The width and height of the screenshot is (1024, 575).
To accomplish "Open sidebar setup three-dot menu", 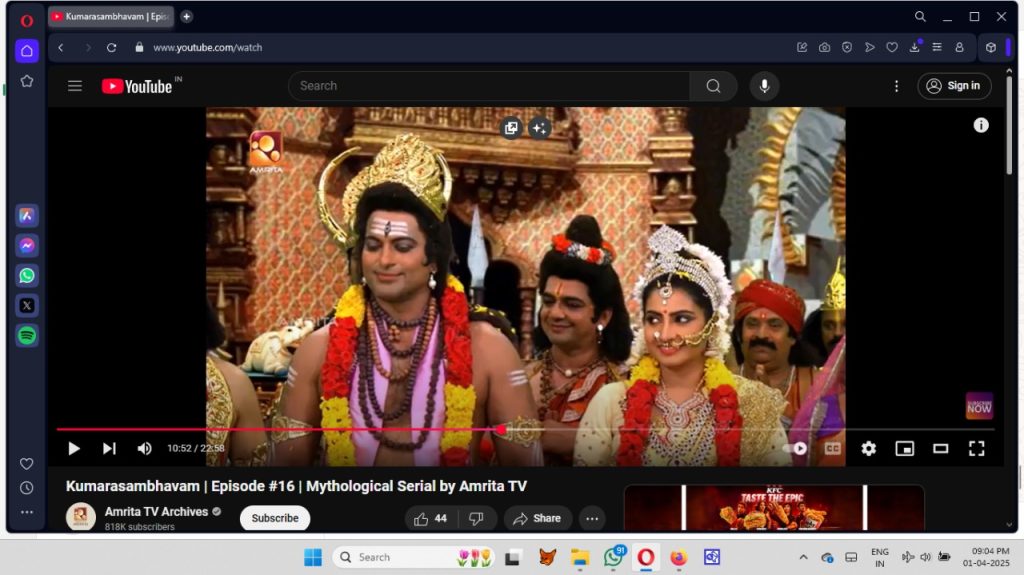I will (x=27, y=512).
